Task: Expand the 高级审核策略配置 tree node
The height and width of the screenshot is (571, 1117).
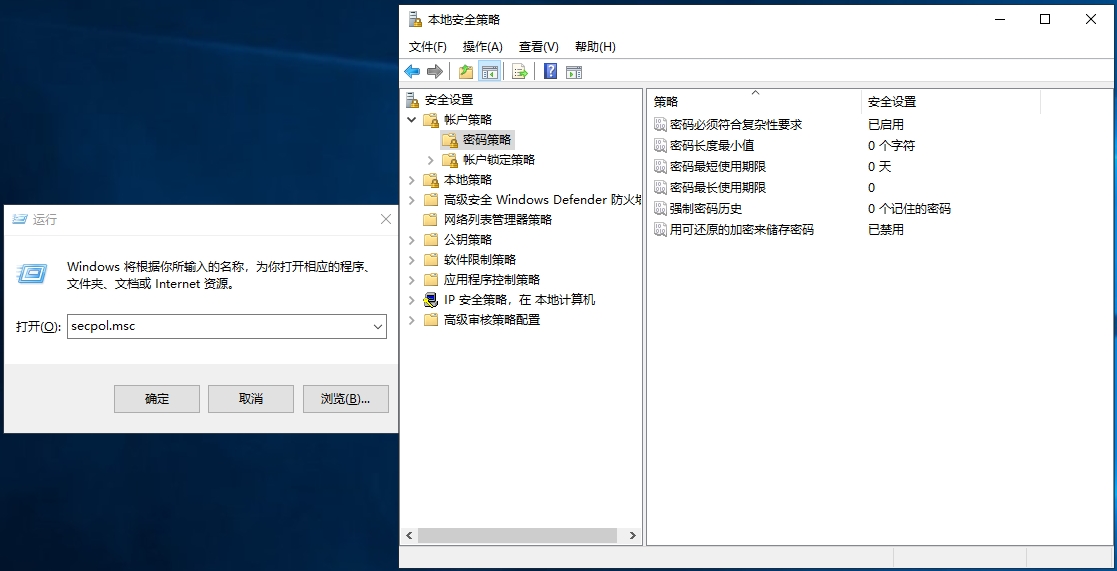Action: coord(412,320)
